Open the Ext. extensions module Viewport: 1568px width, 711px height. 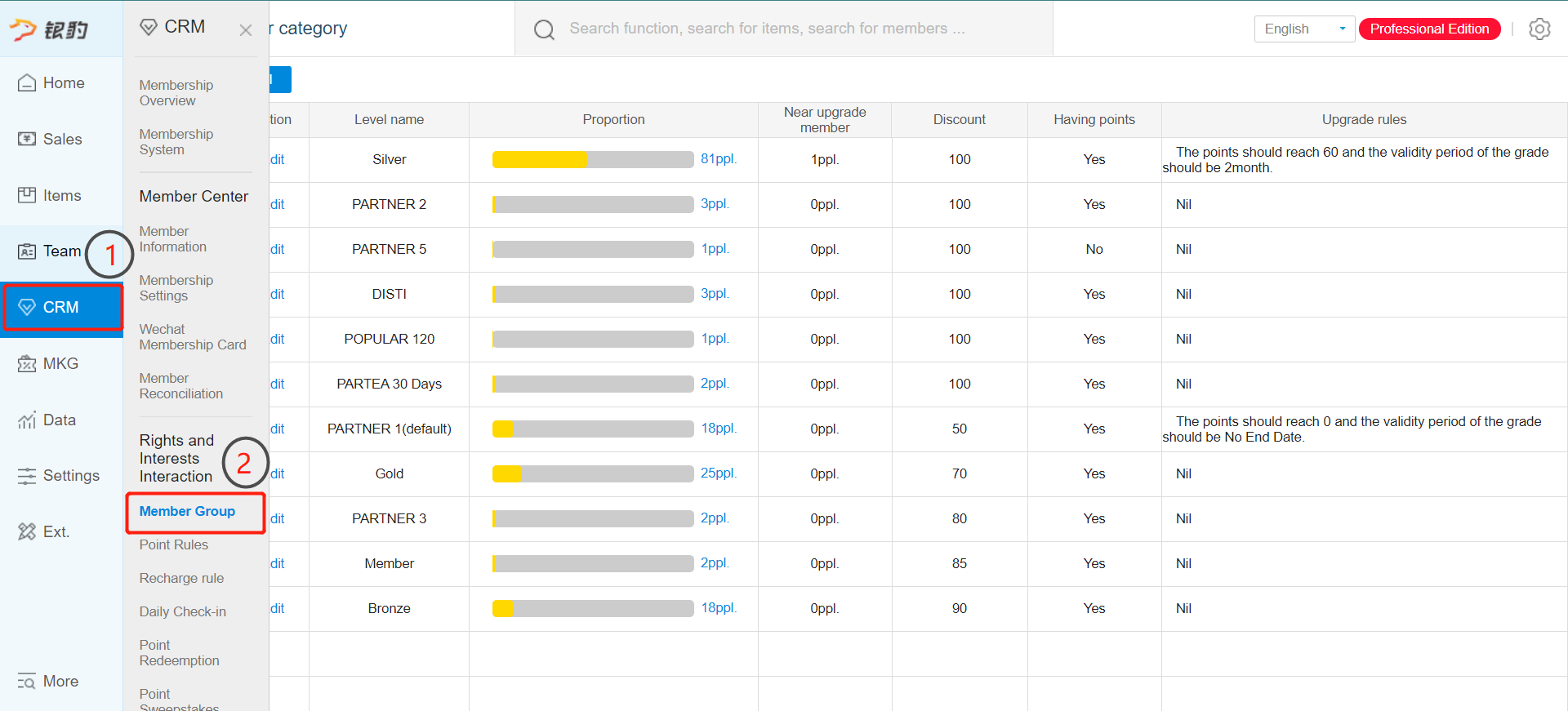coord(44,531)
